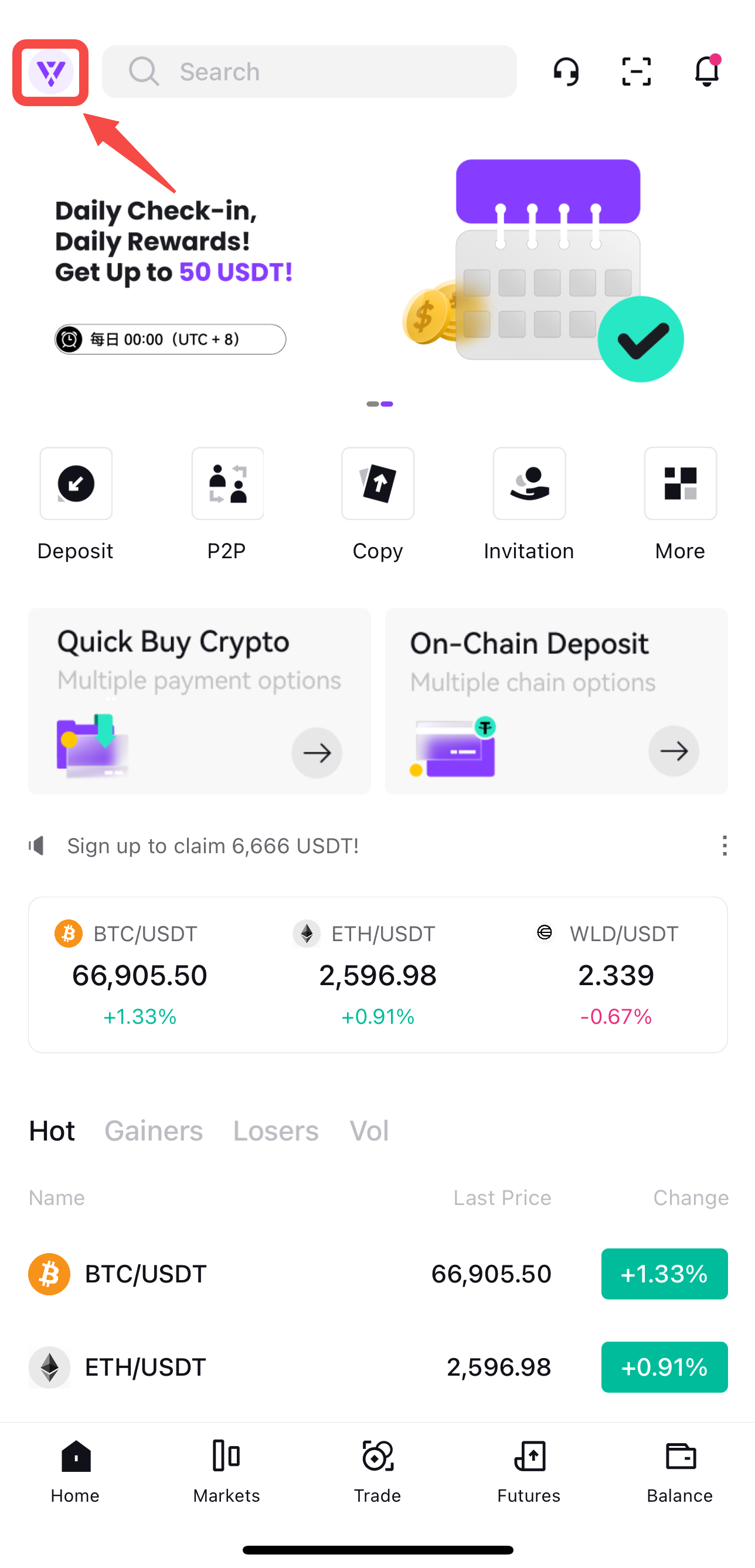Screen dimensions: 755x1568
Task: Open the profile logo icon at top left
Action: pos(50,72)
